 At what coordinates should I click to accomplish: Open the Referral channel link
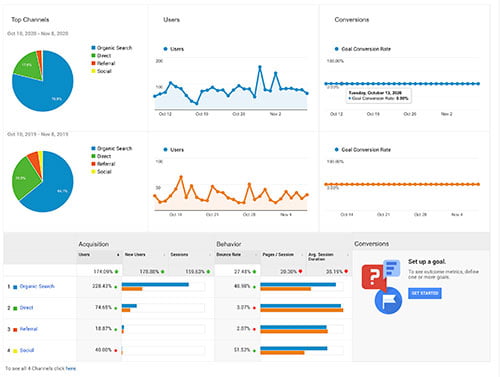pos(29,329)
